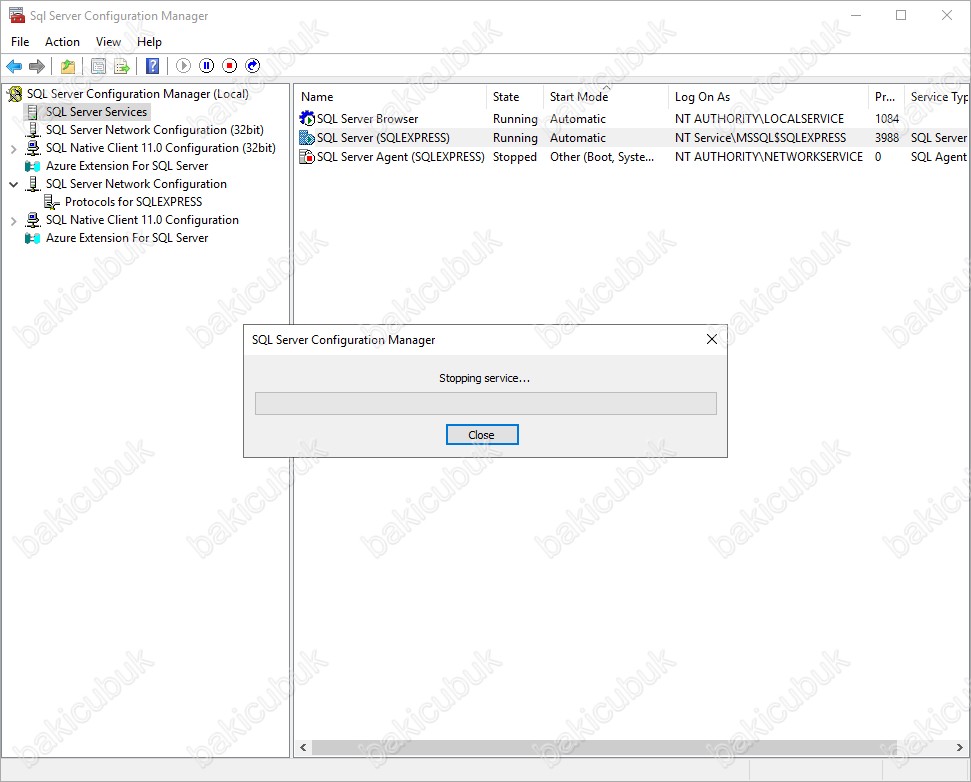
Task: Collapse SQL Server Network Configuration node
Action: pos(14,185)
